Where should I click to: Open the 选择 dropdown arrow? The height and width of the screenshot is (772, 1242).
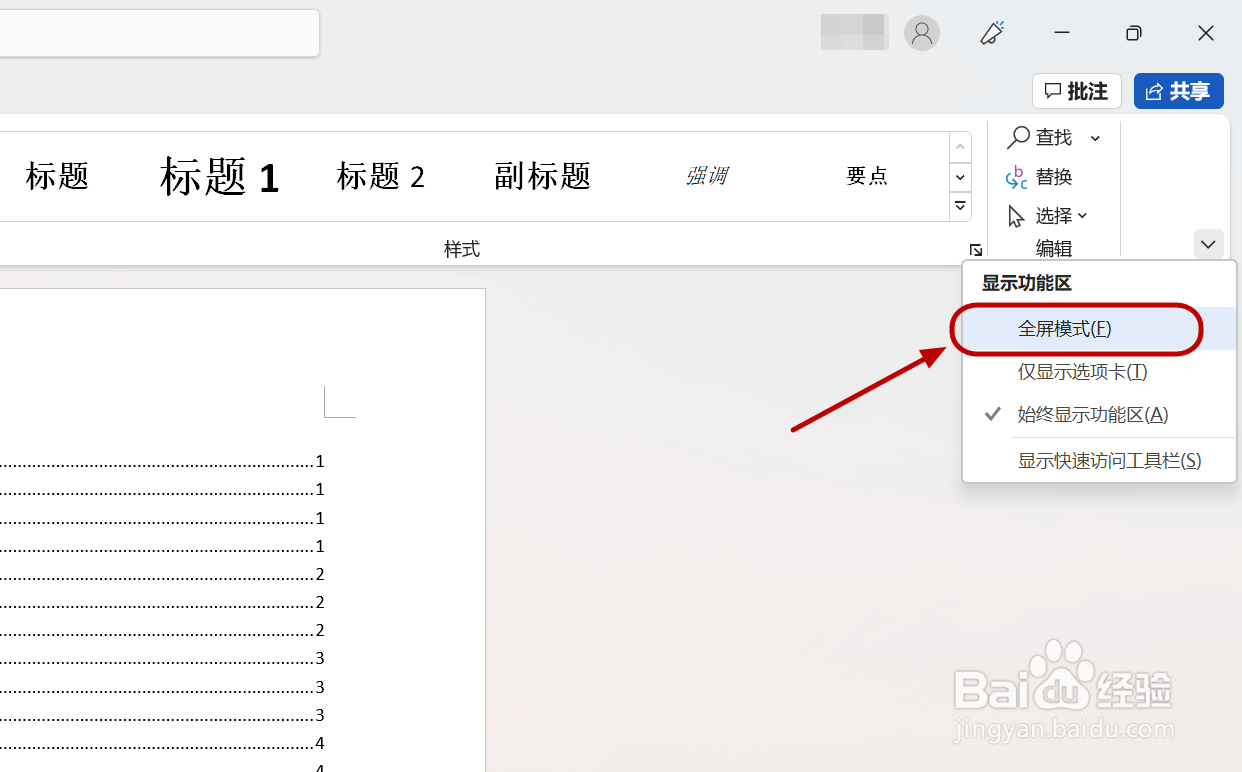pos(1083,215)
